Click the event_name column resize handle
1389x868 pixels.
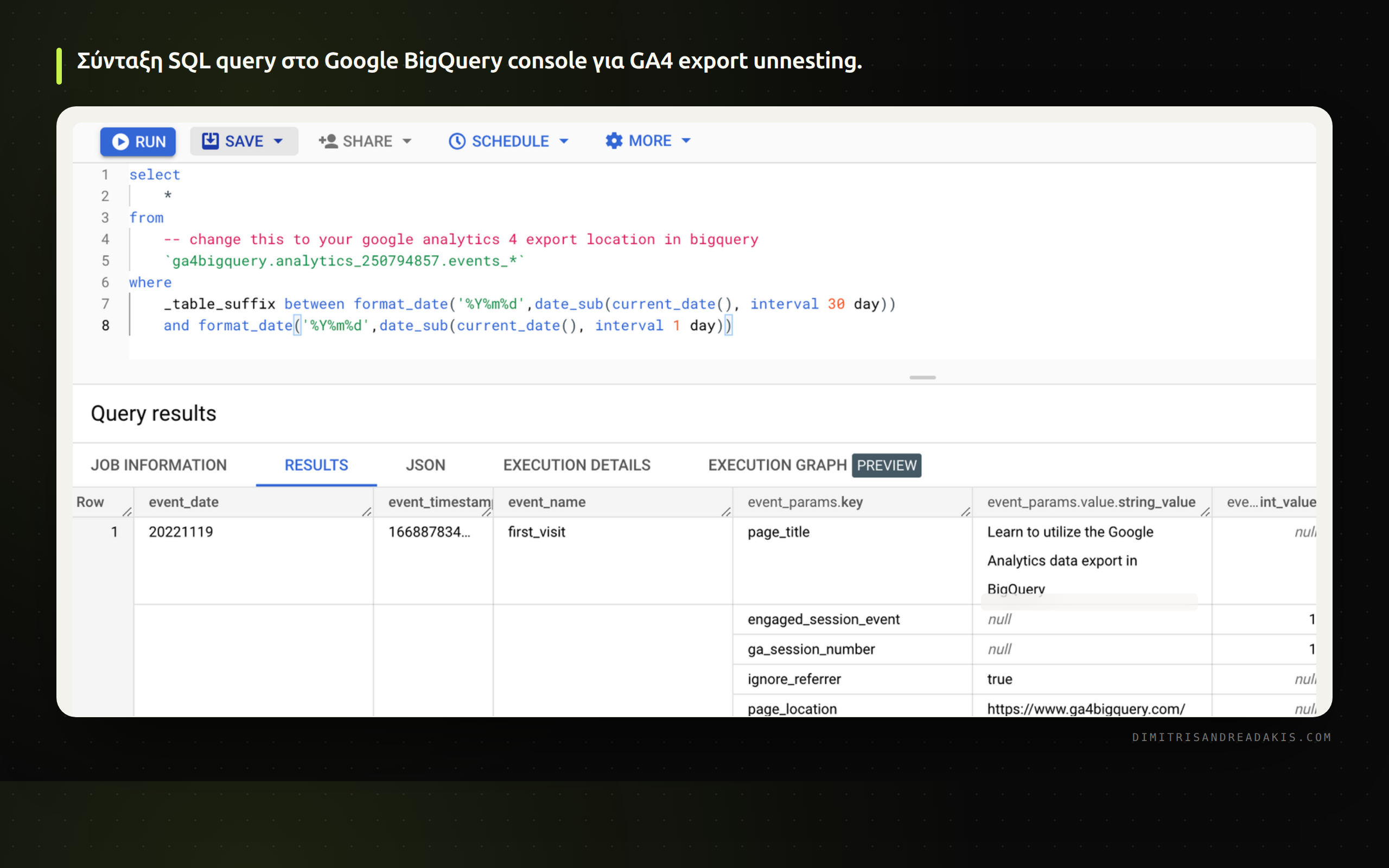[726, 512]
